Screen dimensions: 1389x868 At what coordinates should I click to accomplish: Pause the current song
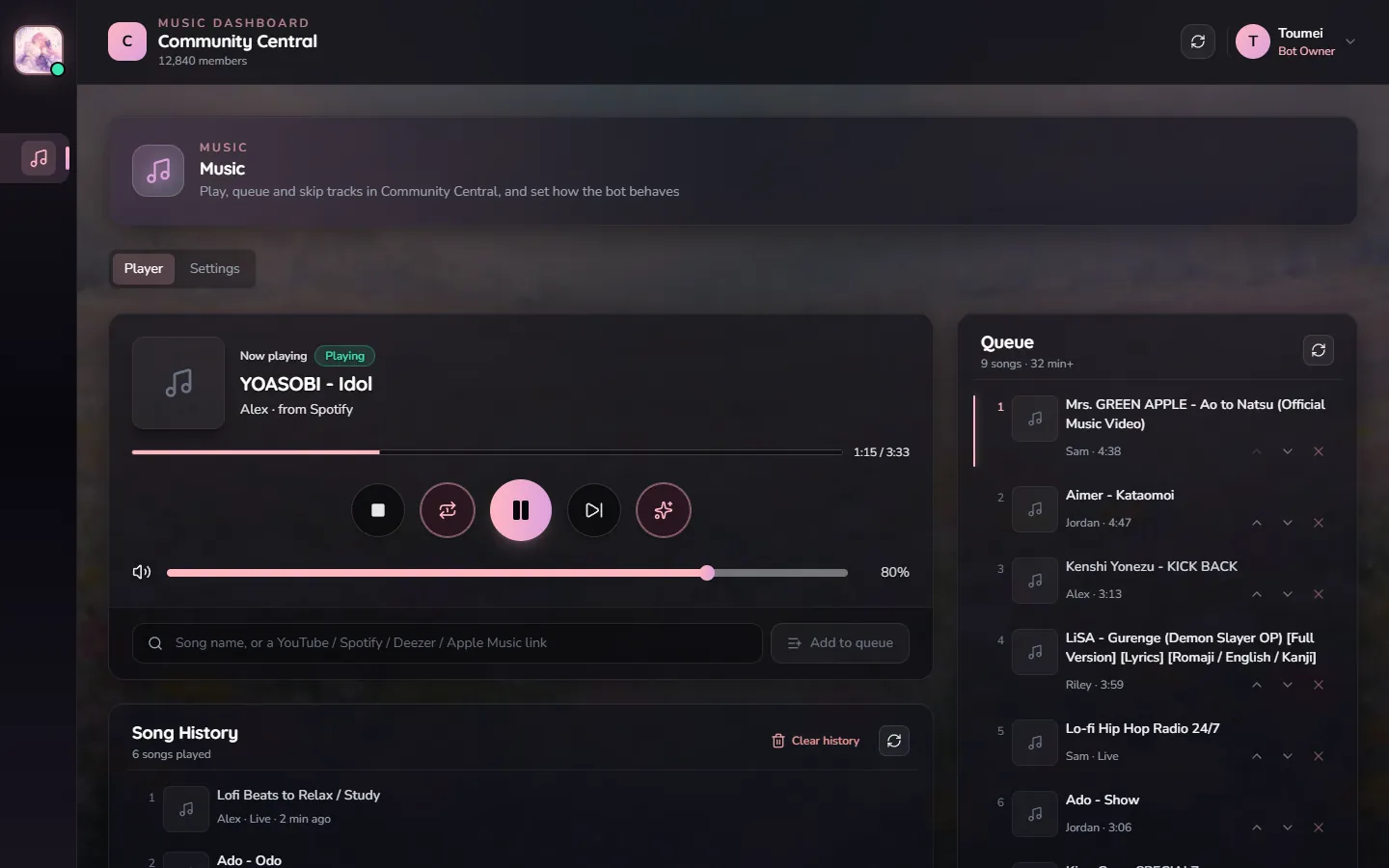point(521,510)
